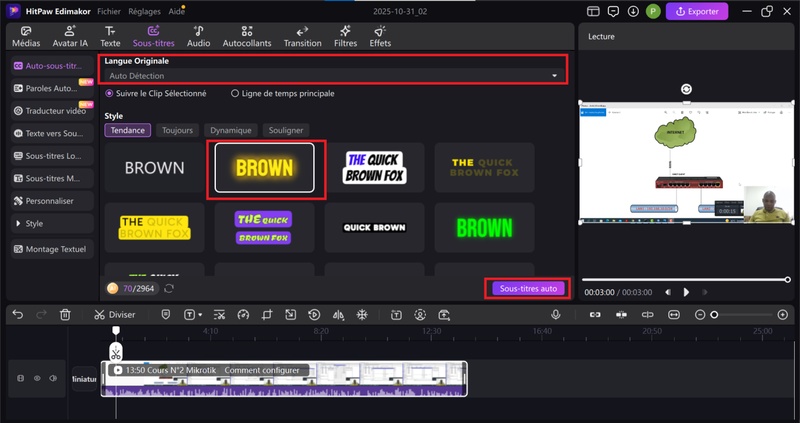Expand the Style sidebar section
The width and height of the screenshot is (800, 423).
52,223
